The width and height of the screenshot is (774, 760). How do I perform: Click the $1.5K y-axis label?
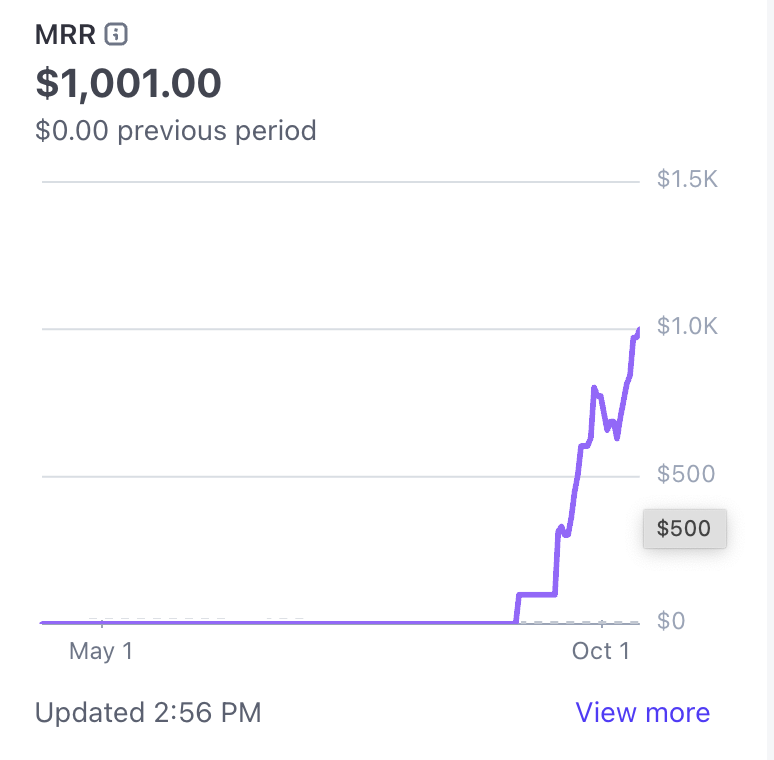tap(687, 180)
